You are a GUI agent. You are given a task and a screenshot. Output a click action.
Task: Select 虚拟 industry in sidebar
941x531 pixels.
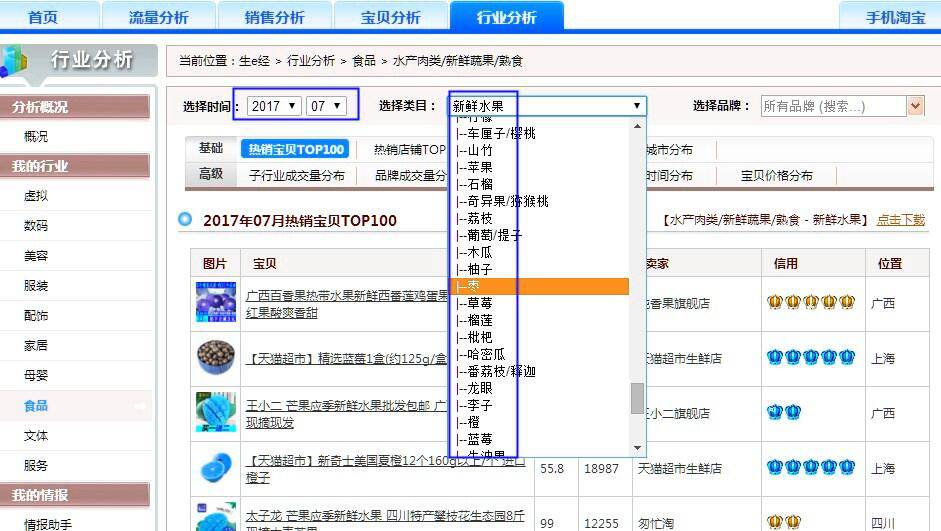[x=35, y=196]
